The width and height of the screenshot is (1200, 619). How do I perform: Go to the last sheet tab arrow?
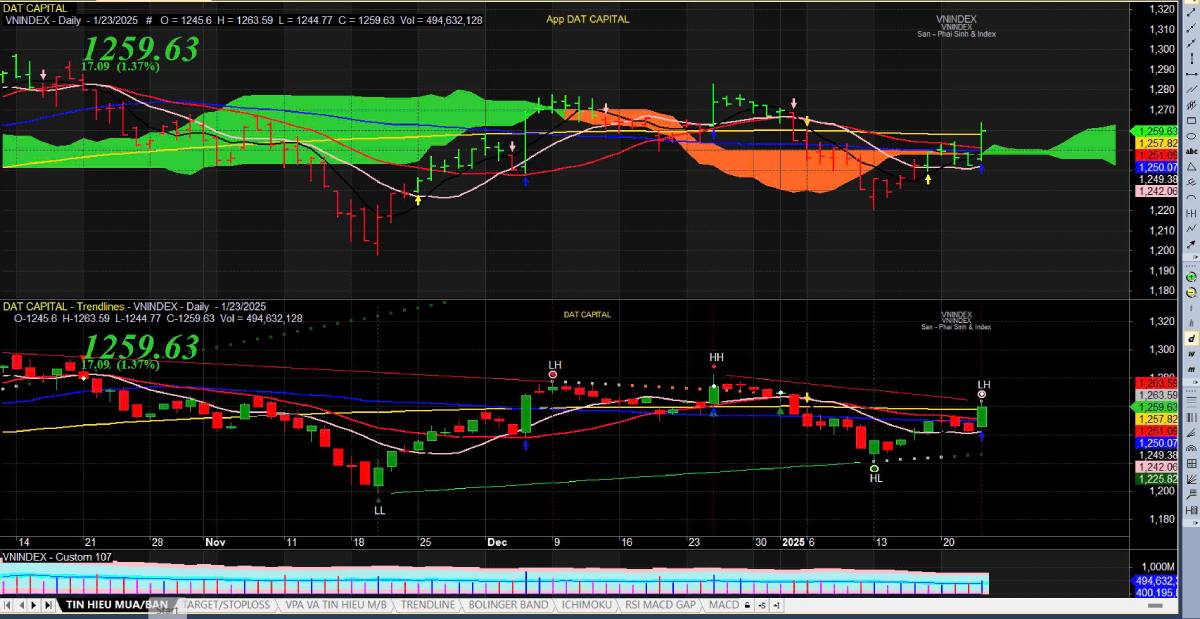coord(49,605)
